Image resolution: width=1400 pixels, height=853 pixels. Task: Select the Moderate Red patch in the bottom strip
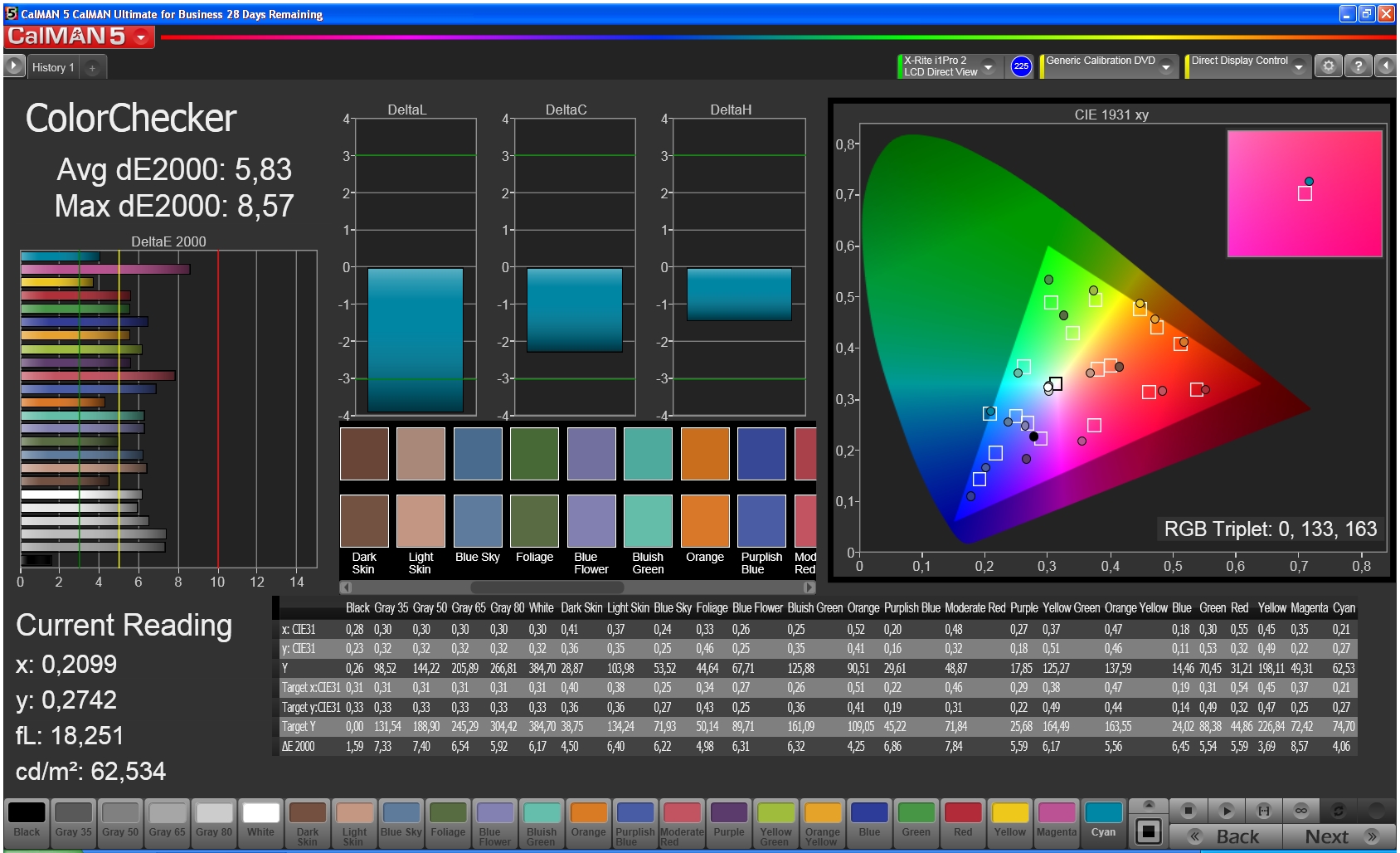(683, 823)
